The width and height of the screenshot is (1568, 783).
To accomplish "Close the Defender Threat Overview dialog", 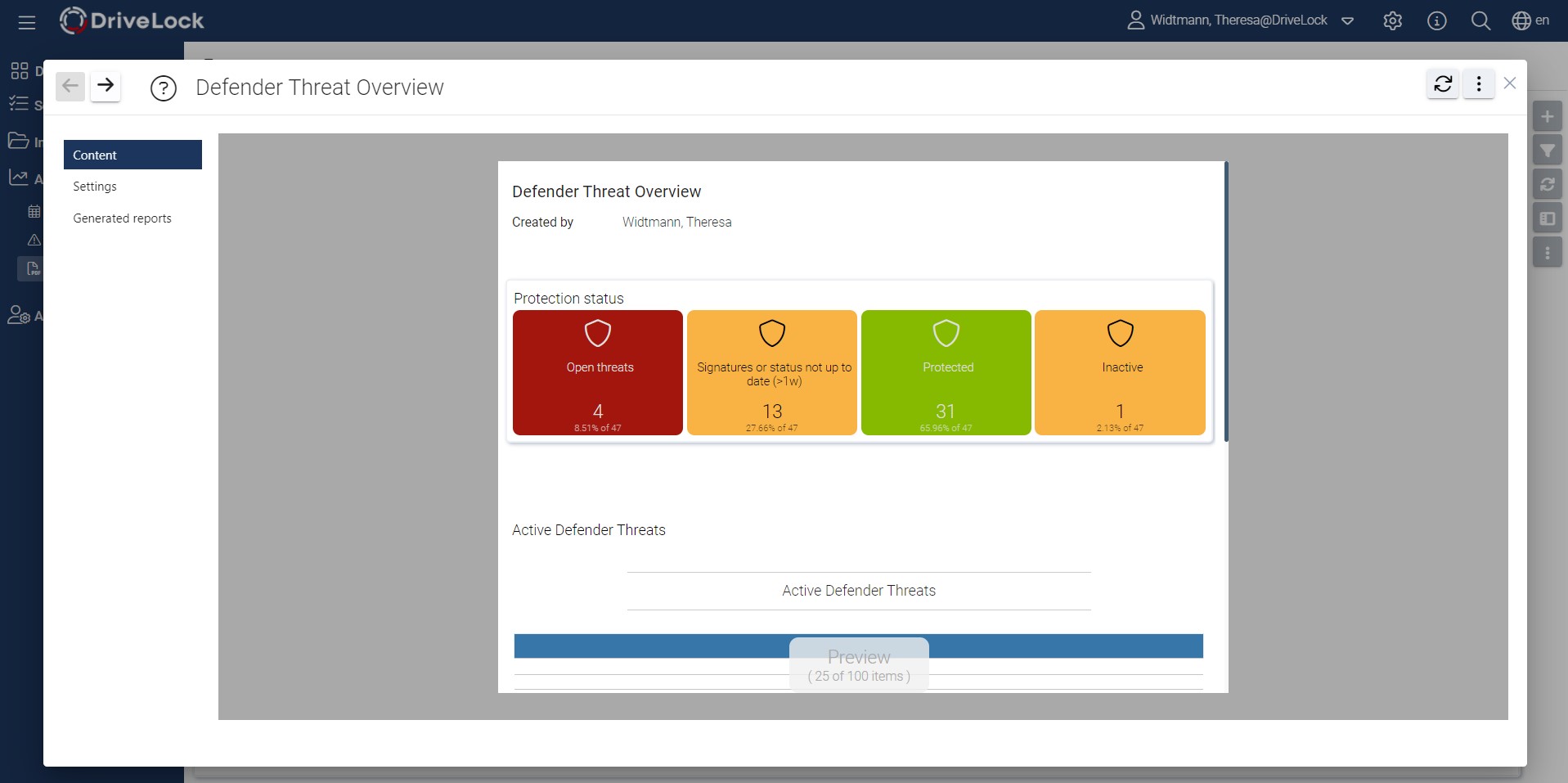I will (x=1510, y=83).
